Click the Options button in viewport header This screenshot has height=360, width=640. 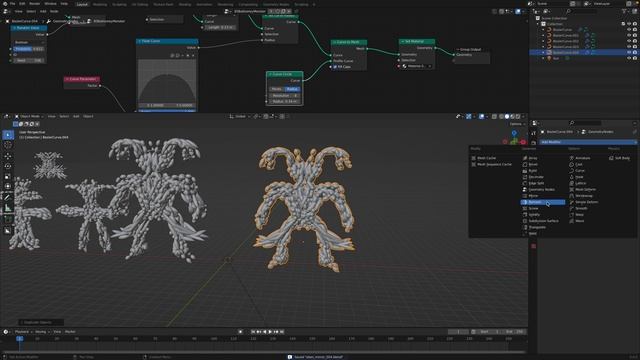(x=517, y=124)
